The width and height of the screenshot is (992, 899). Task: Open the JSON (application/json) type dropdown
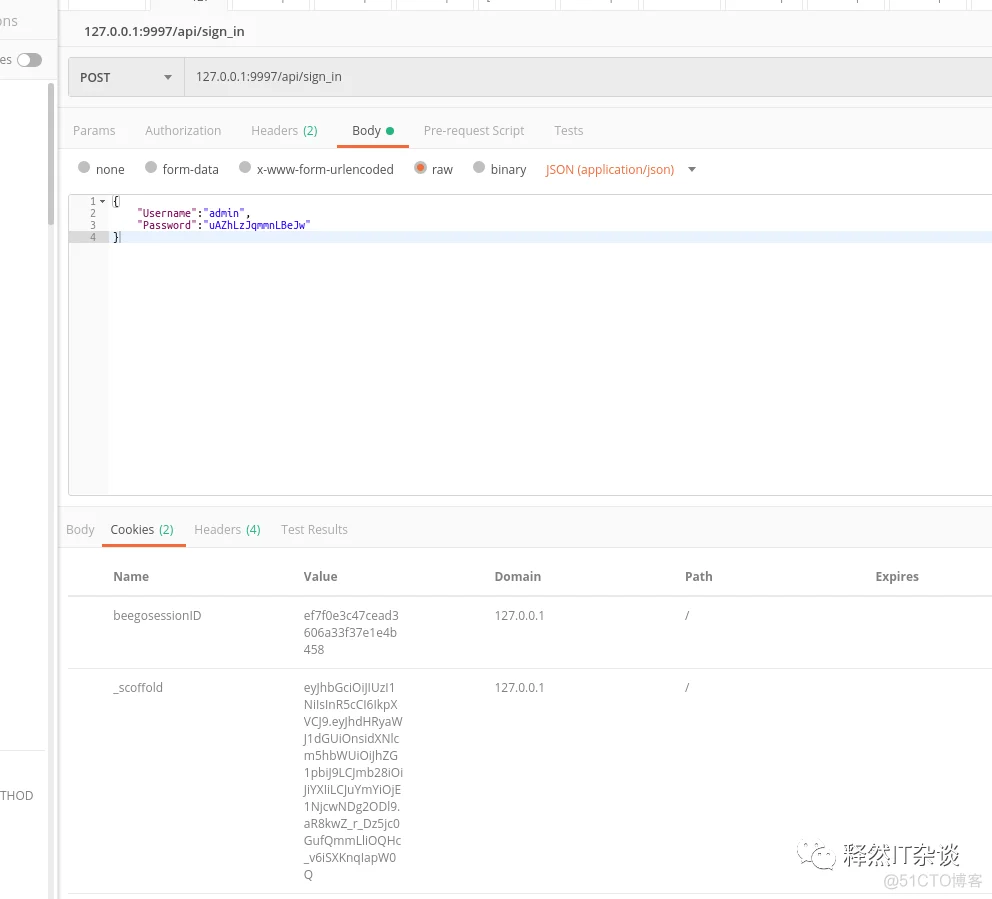tap(621, 170)
